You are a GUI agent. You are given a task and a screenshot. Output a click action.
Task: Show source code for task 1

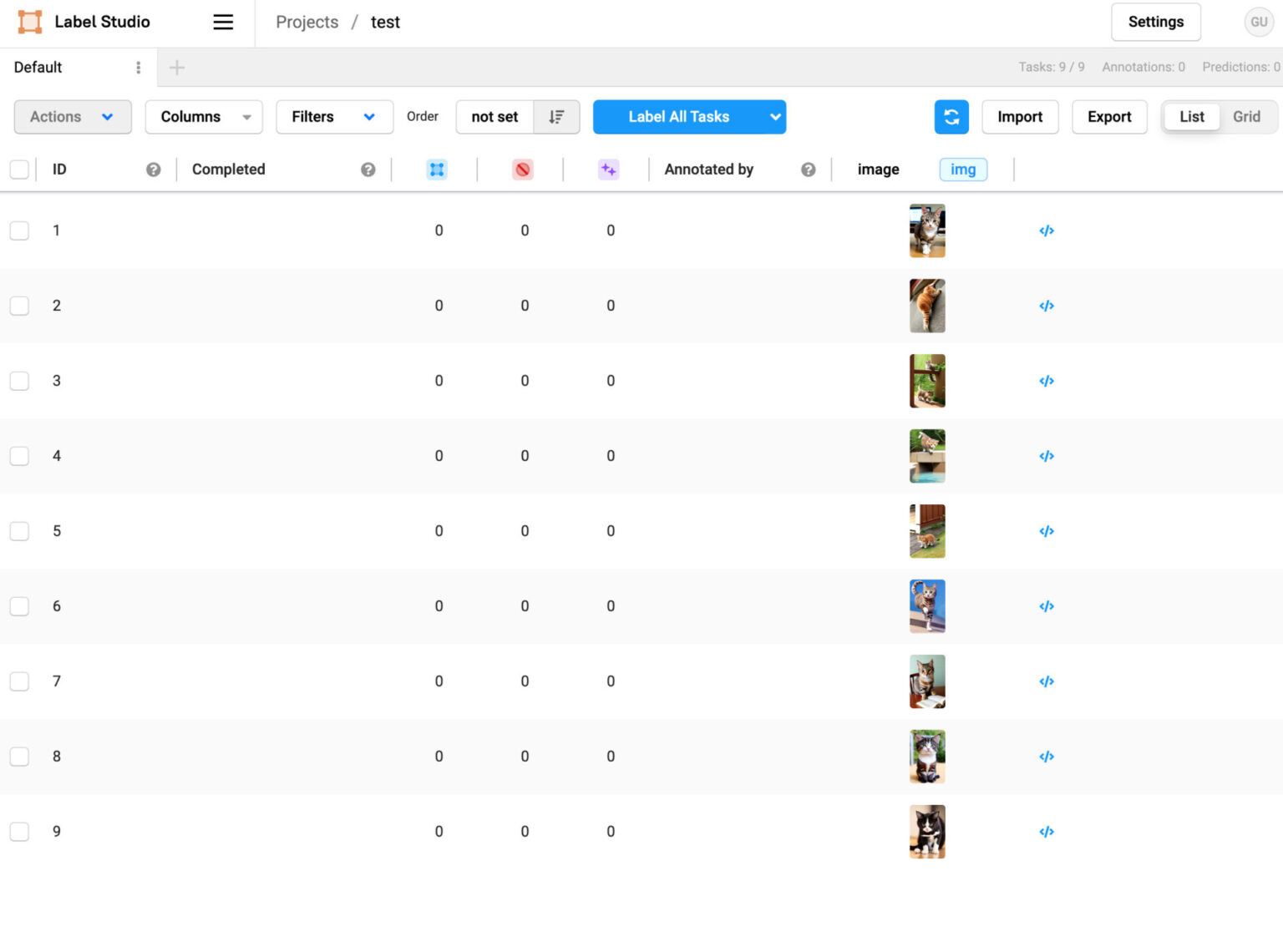point(1046,230)
